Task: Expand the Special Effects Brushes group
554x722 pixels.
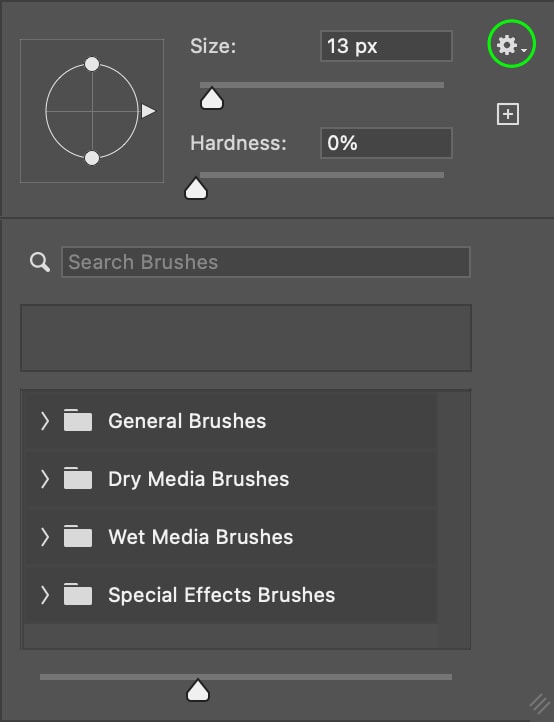Action: pyautogui.click(x=45, y=595)
